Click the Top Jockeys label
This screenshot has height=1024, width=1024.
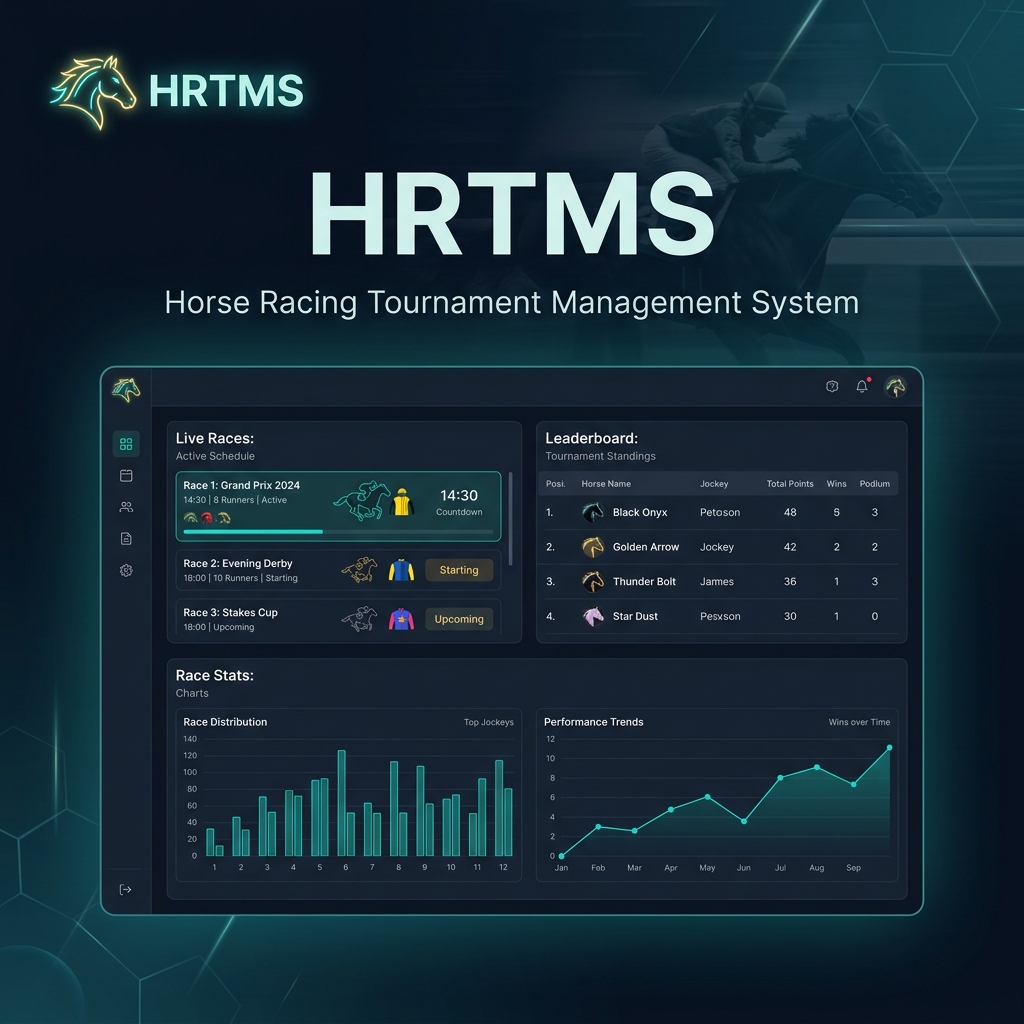(488, 722)
